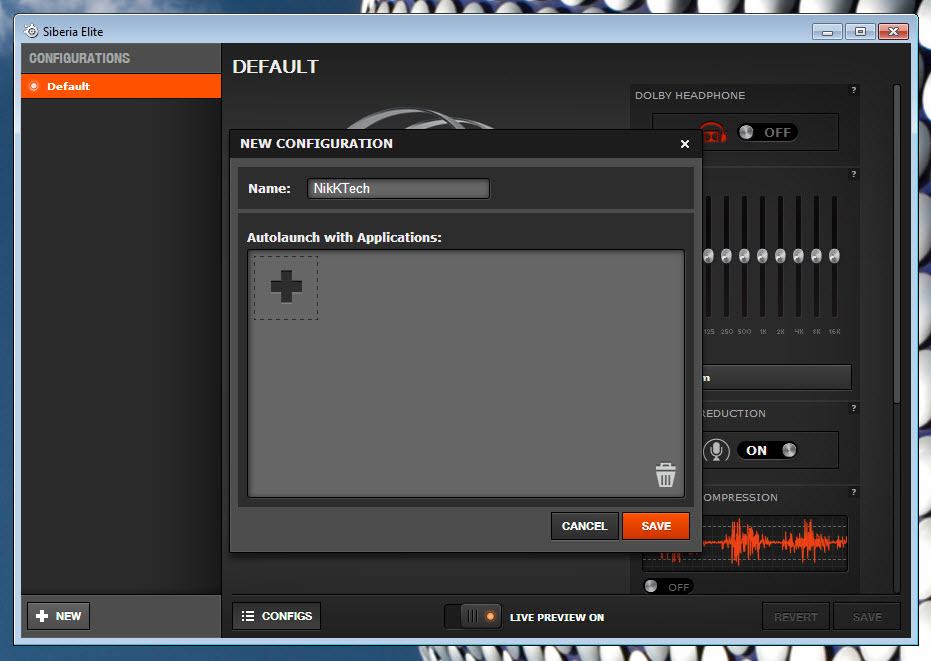
Task: Select the Default configuration
Action: 121,86
